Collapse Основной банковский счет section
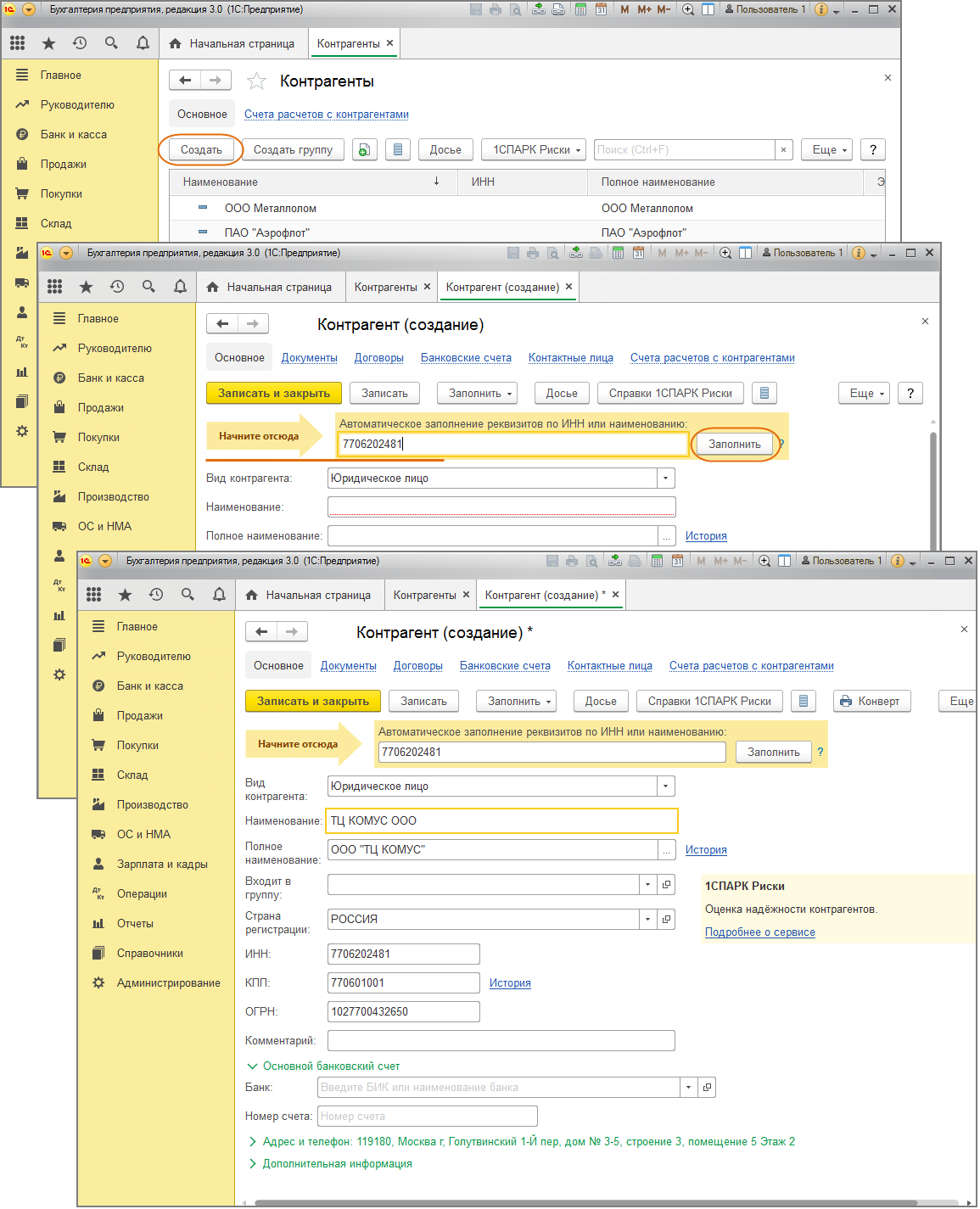 point(252,1066)
